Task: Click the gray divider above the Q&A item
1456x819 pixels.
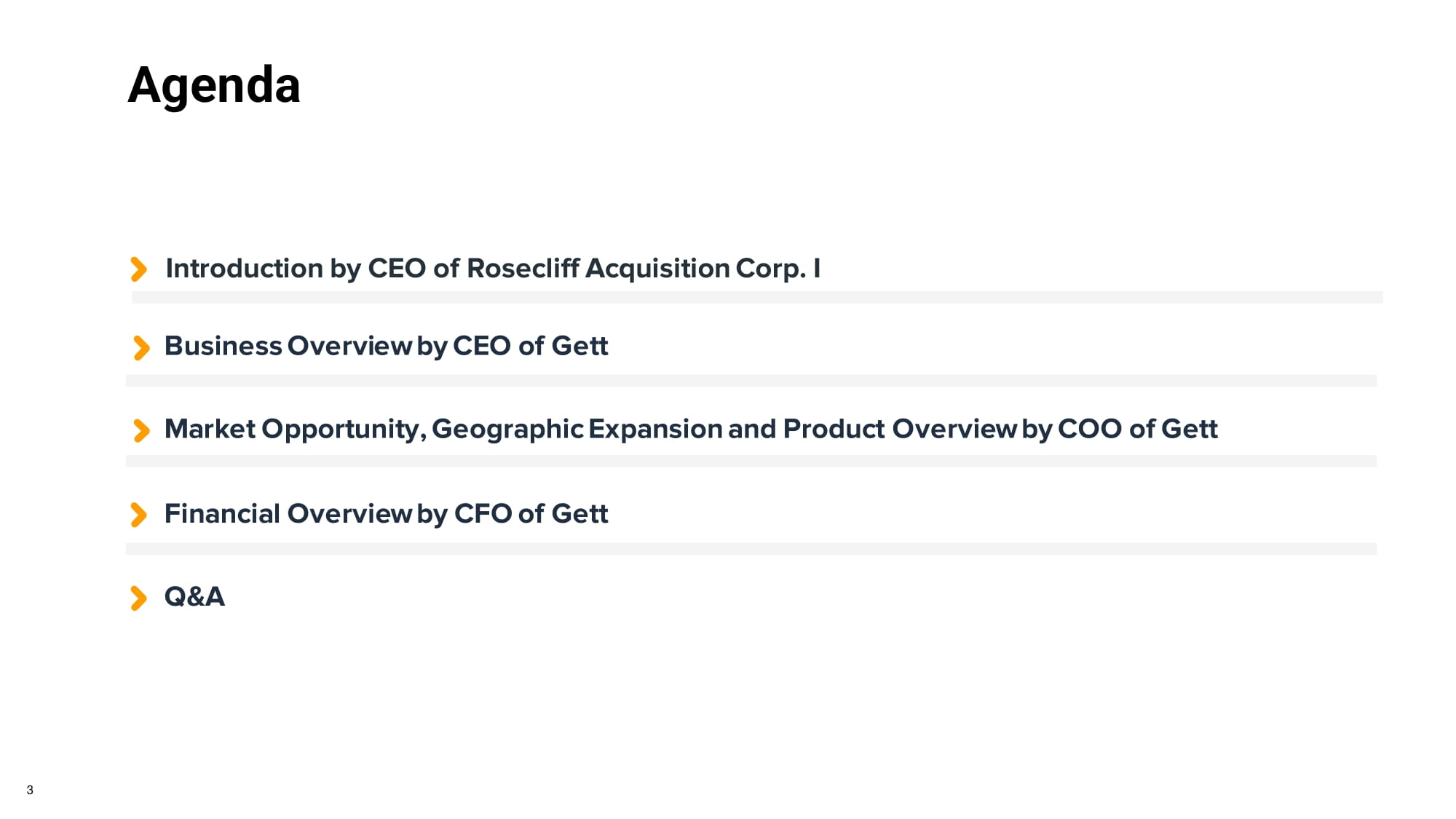Action: click(751, 549)
